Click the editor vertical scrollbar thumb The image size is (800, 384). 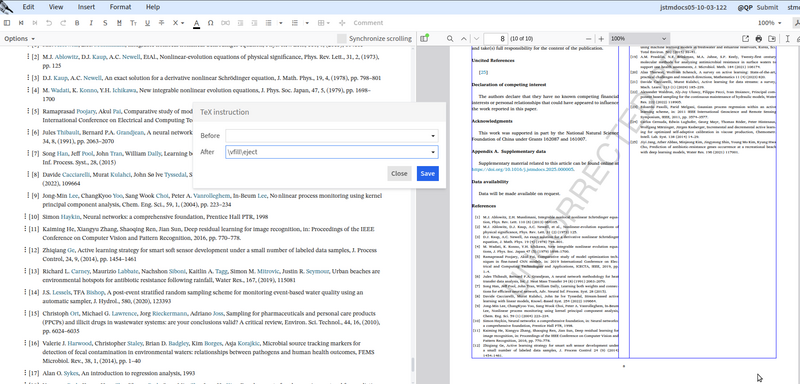coord(412,365)
